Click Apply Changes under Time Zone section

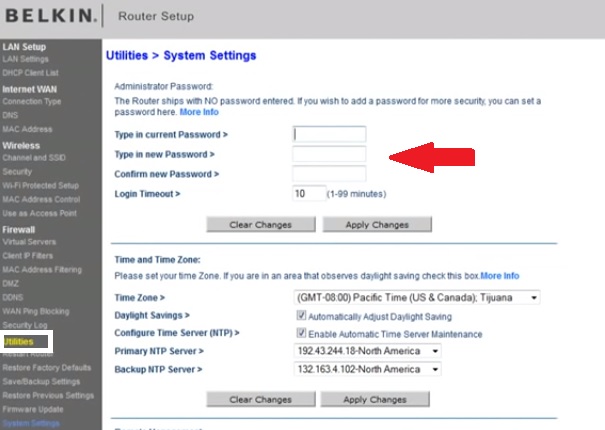tap(376, 399)
